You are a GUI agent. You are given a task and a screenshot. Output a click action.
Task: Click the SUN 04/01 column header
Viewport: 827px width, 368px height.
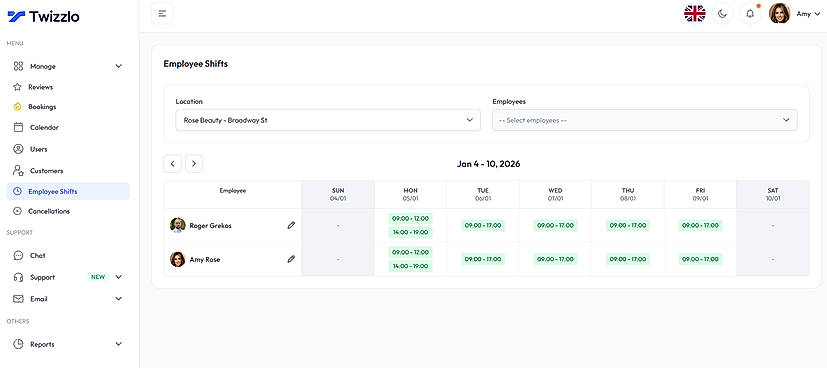[338, 195]
